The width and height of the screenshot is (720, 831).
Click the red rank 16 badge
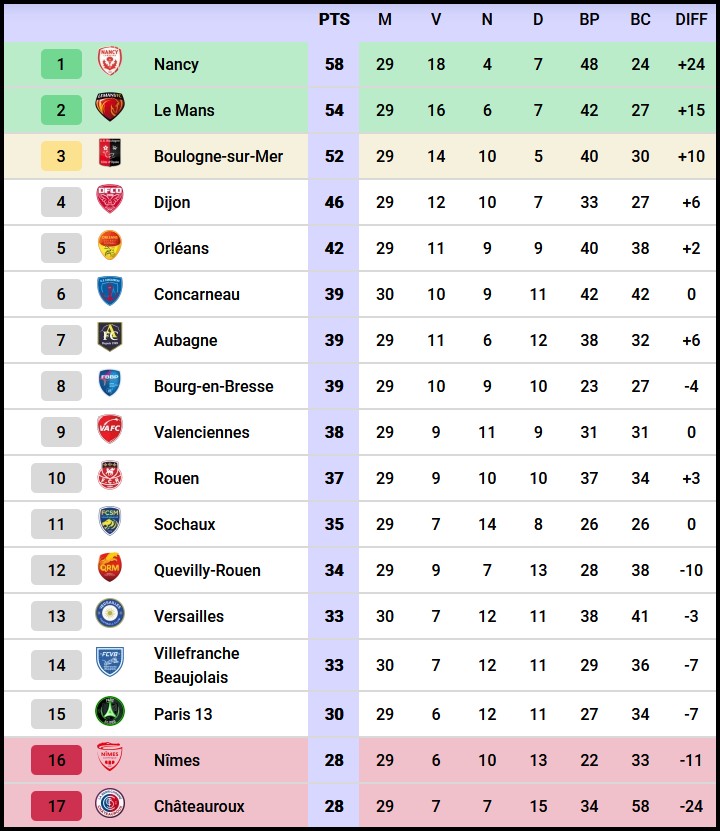(57, 760)
